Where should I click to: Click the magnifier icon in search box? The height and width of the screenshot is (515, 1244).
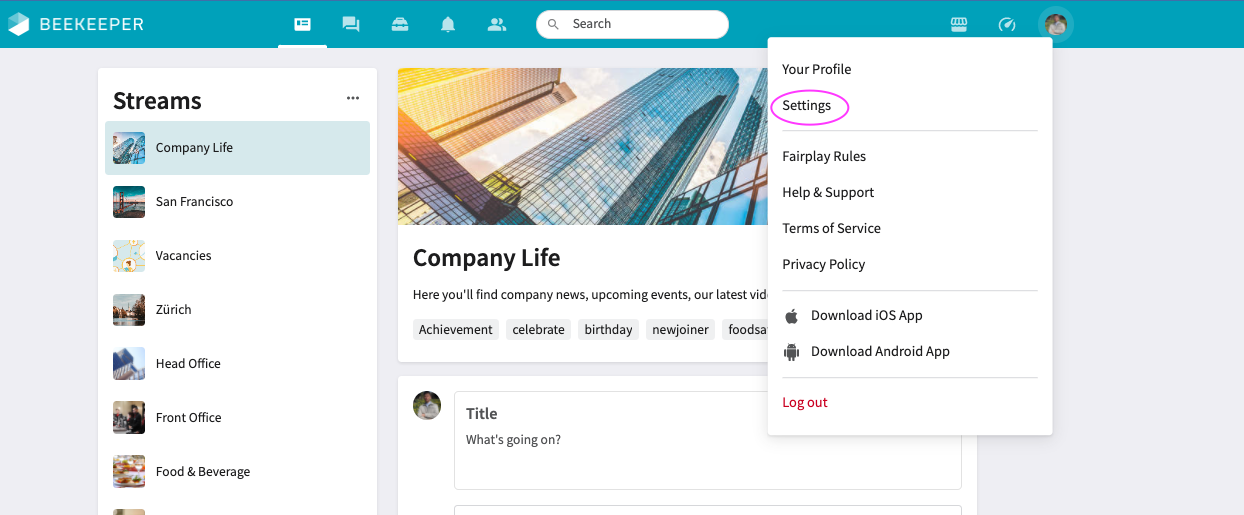click(554, 24)
